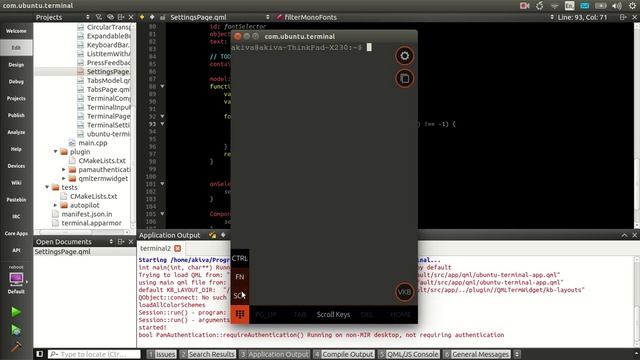This screenshot has height=360, width=640.
Task: Expand the pamauthentication folder
Action: [x=64, y=169]
